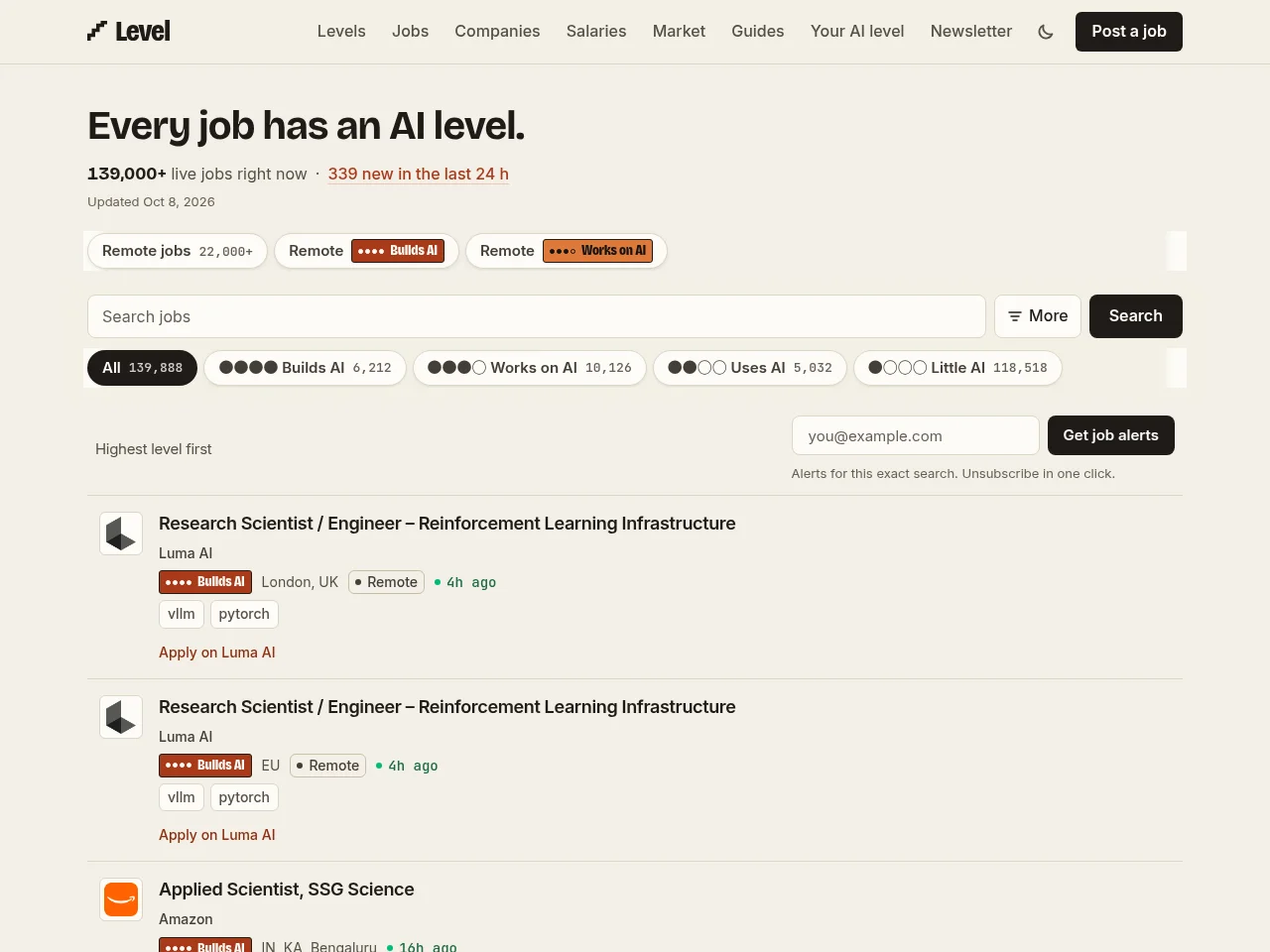The image size is (1270, 952).
Task: Open 339 new in the last 24 h link
Action: pyautogui.click(x=419, y=174)
